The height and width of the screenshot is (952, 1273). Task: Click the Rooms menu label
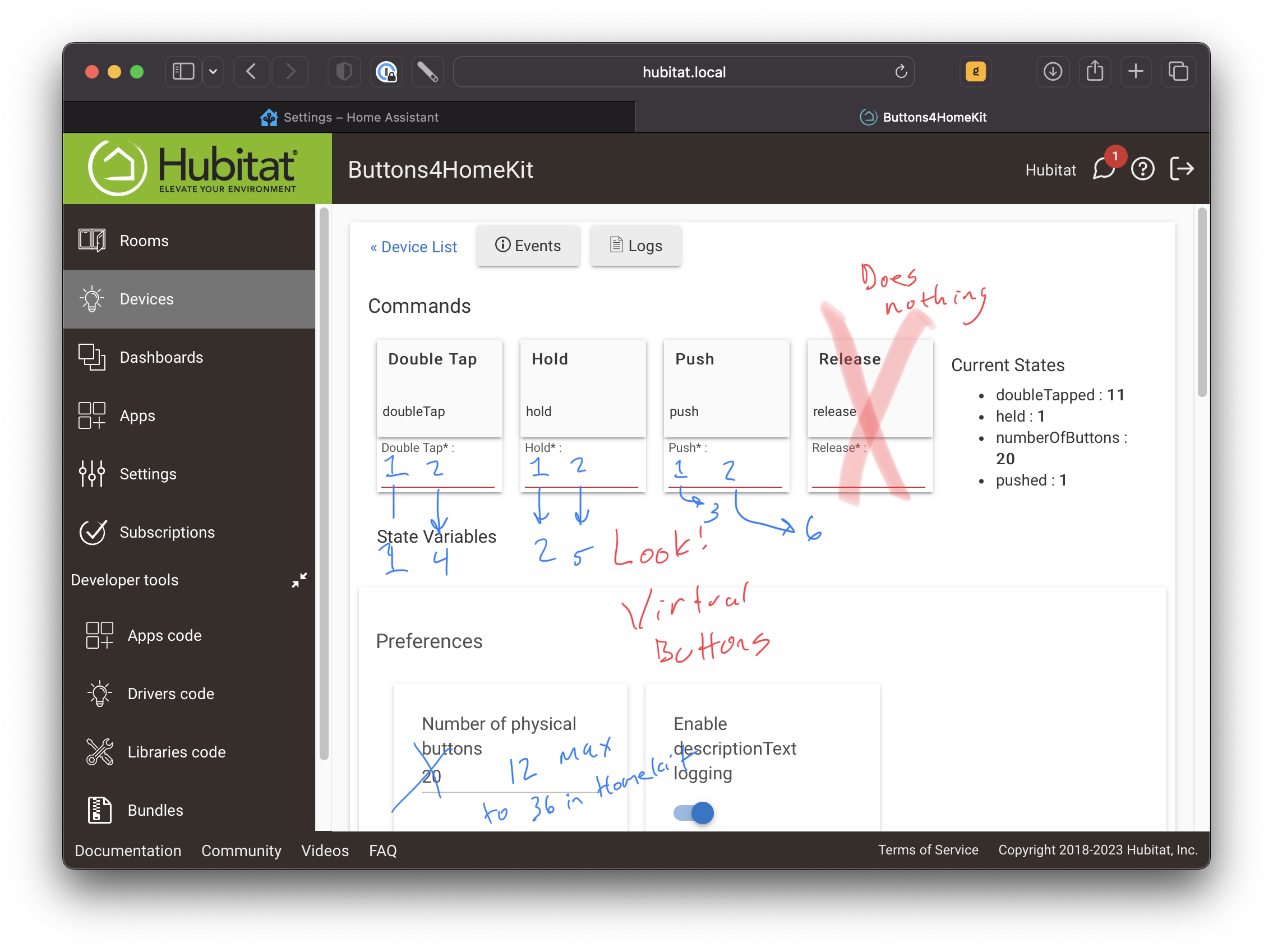145,241
